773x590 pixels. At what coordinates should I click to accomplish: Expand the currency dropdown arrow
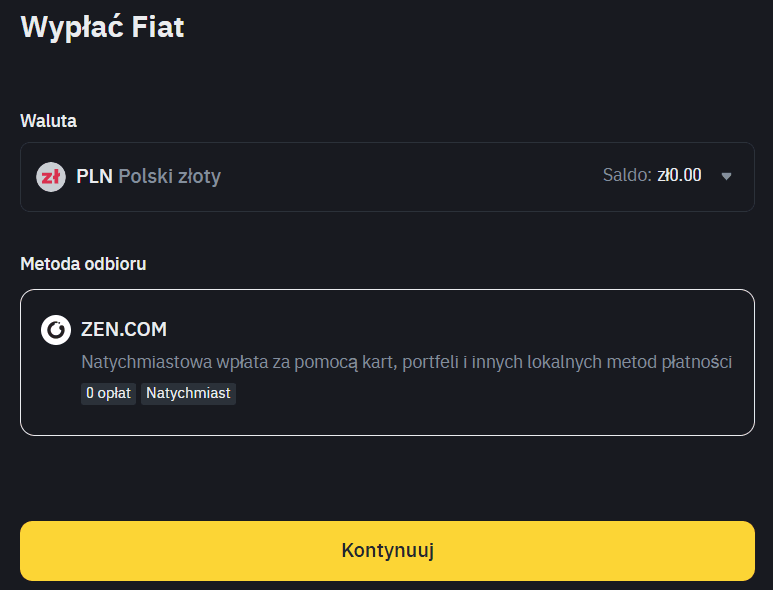click(727, 177)
